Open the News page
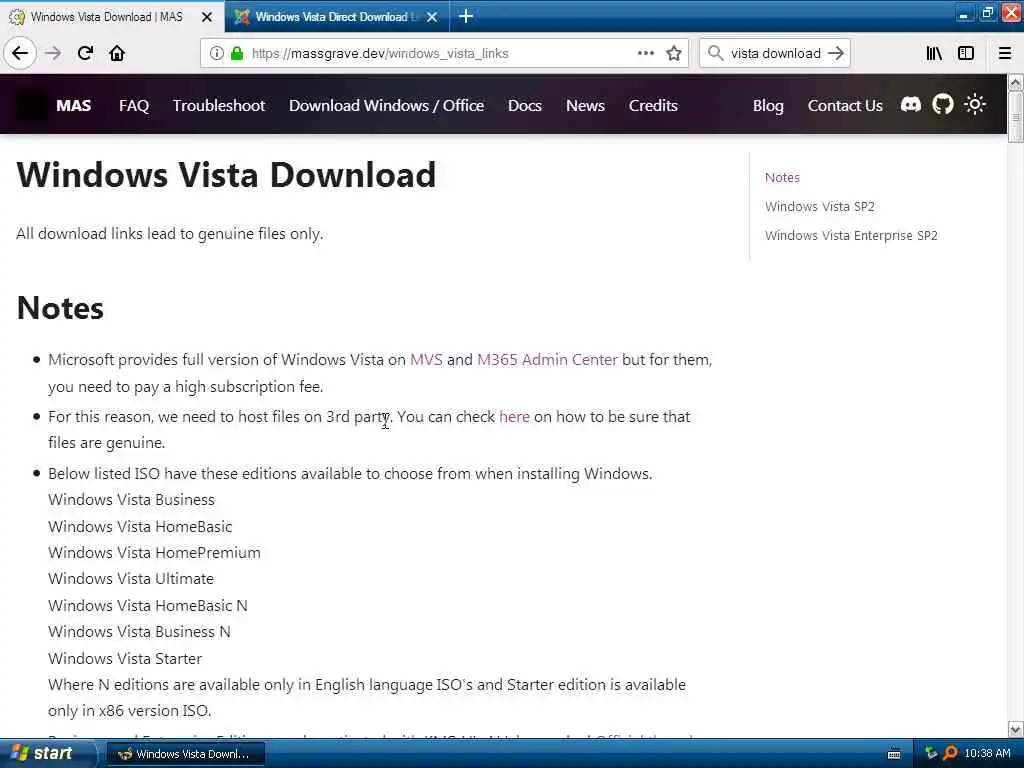 [x=585, y=105]
